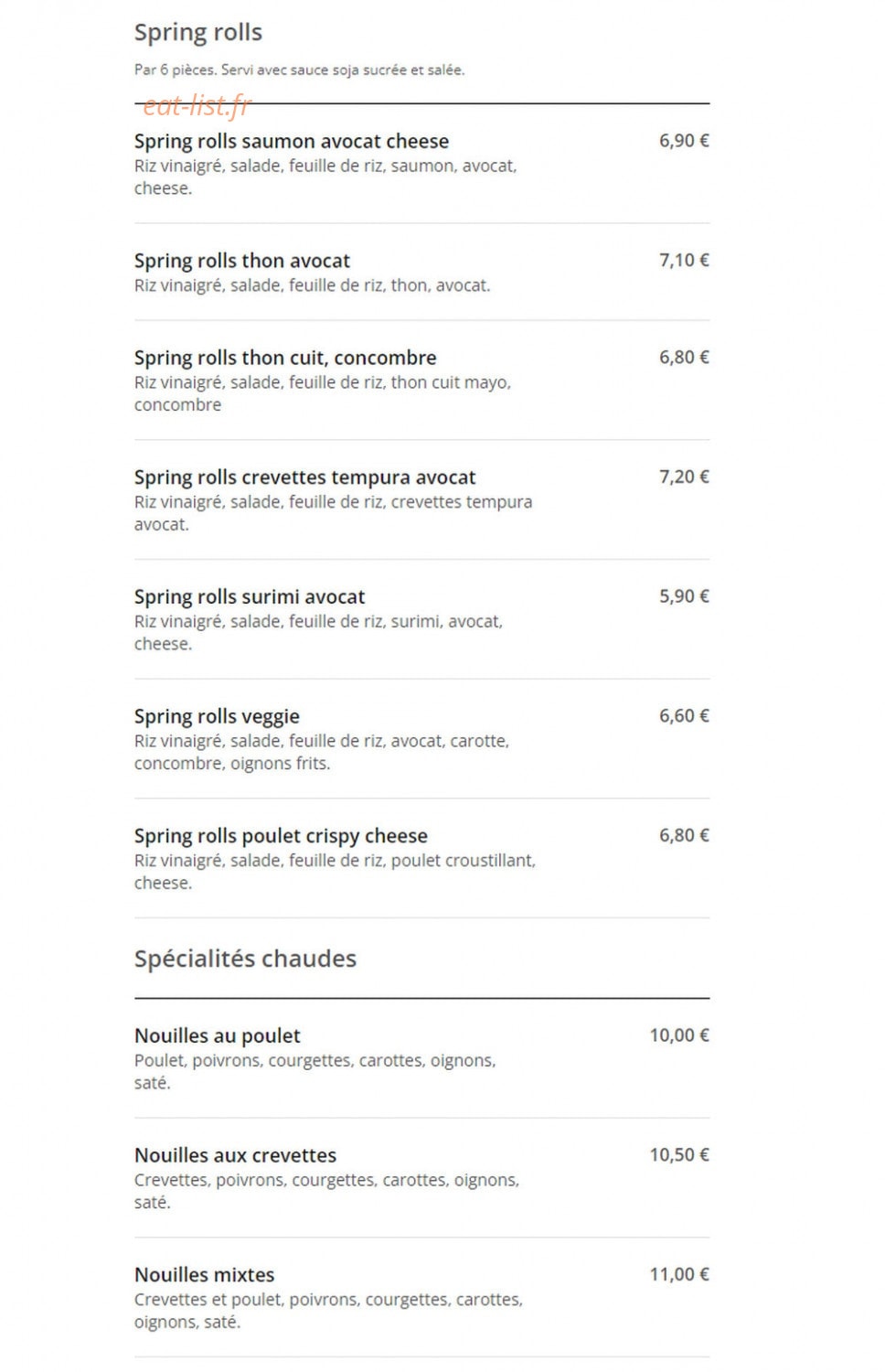
Task: Click the 7,10 € price
Action: [x=684, y=261]
